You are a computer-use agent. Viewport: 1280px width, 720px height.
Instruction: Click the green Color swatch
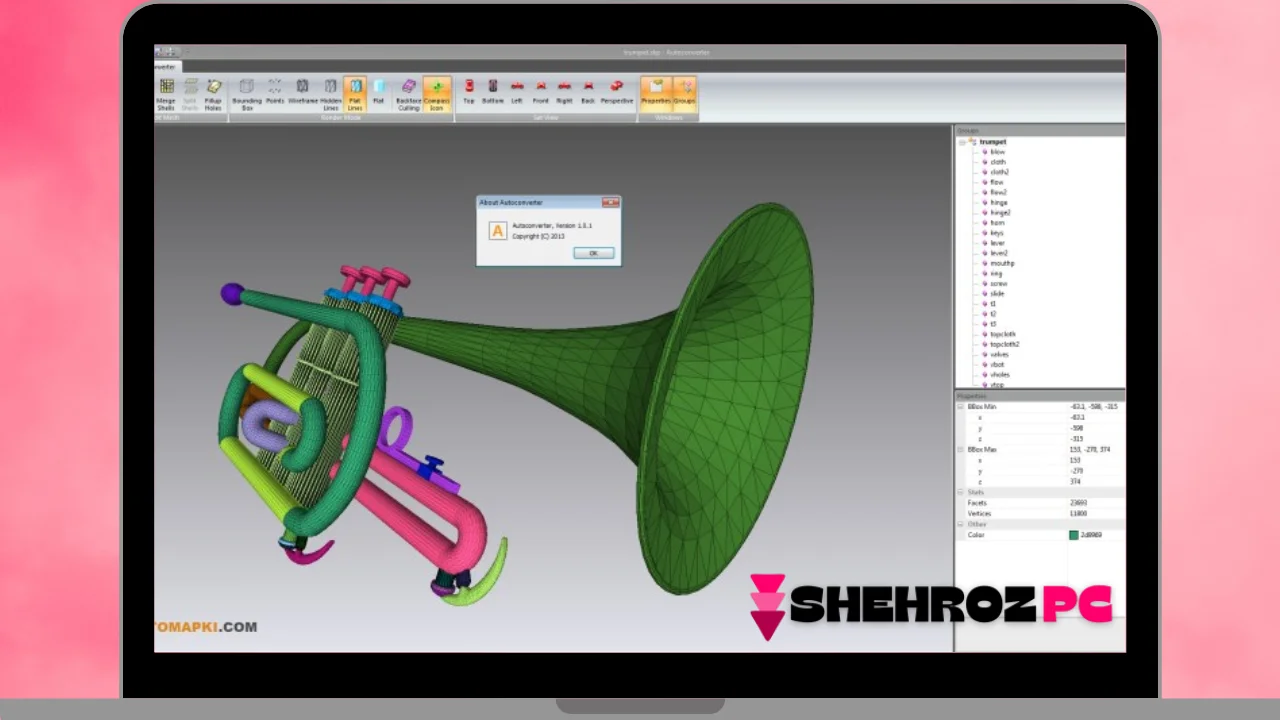click(x=1074, y=535)
